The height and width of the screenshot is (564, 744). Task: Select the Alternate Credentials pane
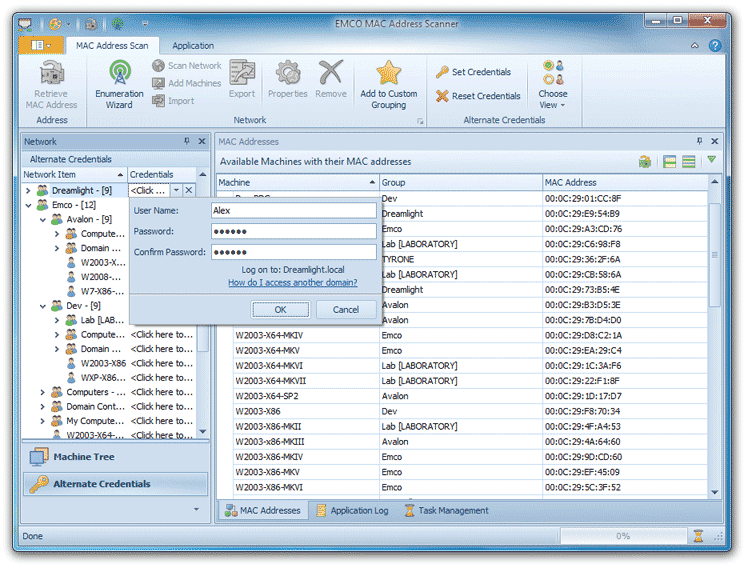[115, 484]
